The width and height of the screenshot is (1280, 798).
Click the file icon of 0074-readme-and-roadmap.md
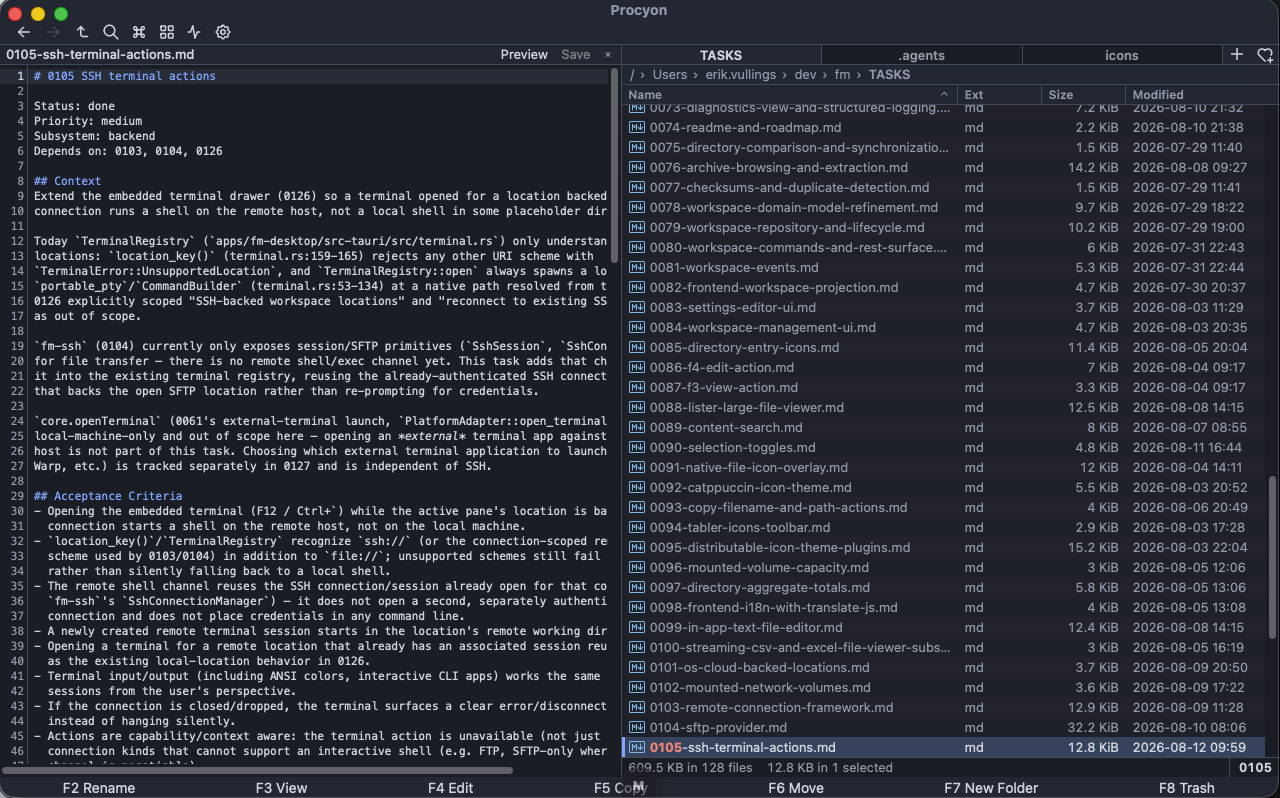pyautogui.click(x=636, y=127)
